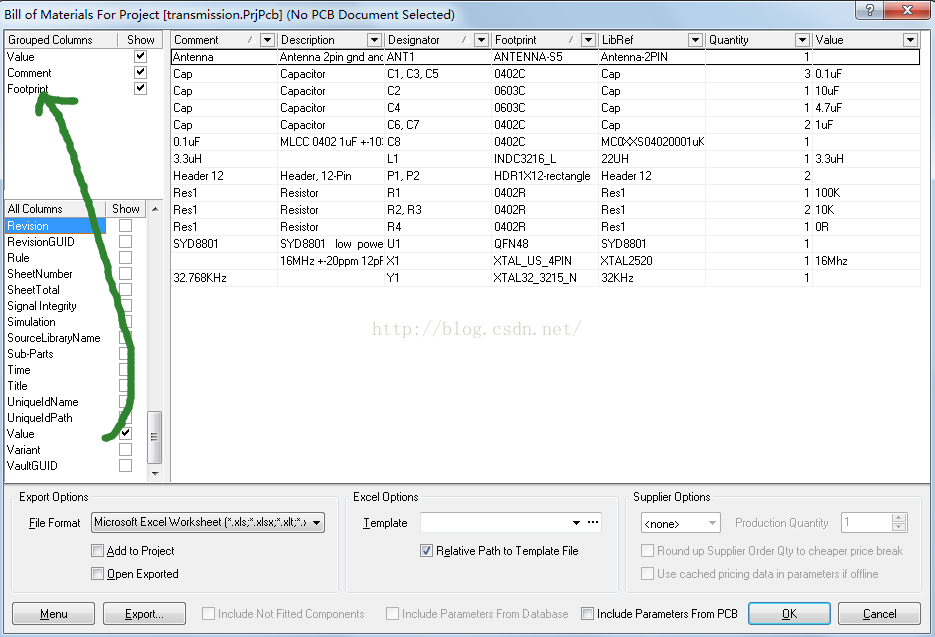Click the Grouped Columns header
Image resolution: width=935 pixels, height=637 pixels.
coord(61,40)
